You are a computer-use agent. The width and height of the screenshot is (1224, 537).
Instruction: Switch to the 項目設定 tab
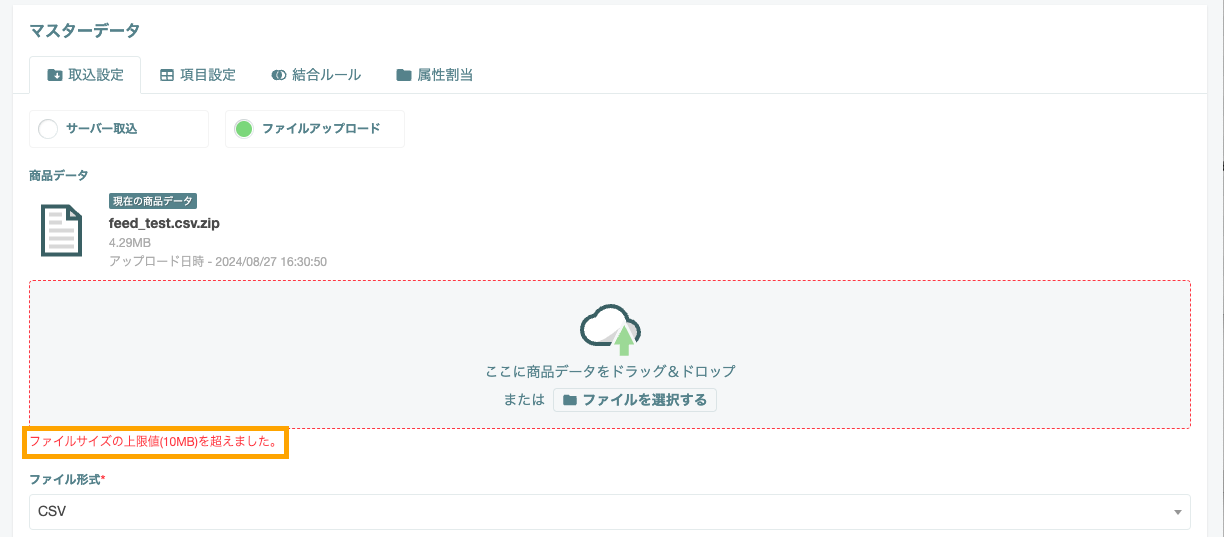pos(198,75)
